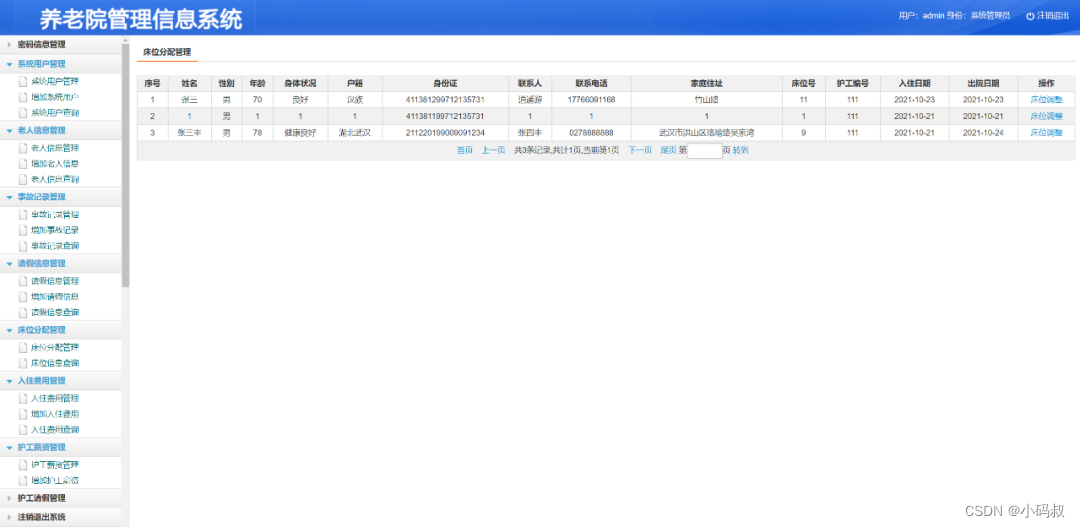Click the 湖北武汉 household cell

pyautogui.click(x=354, y=133)
